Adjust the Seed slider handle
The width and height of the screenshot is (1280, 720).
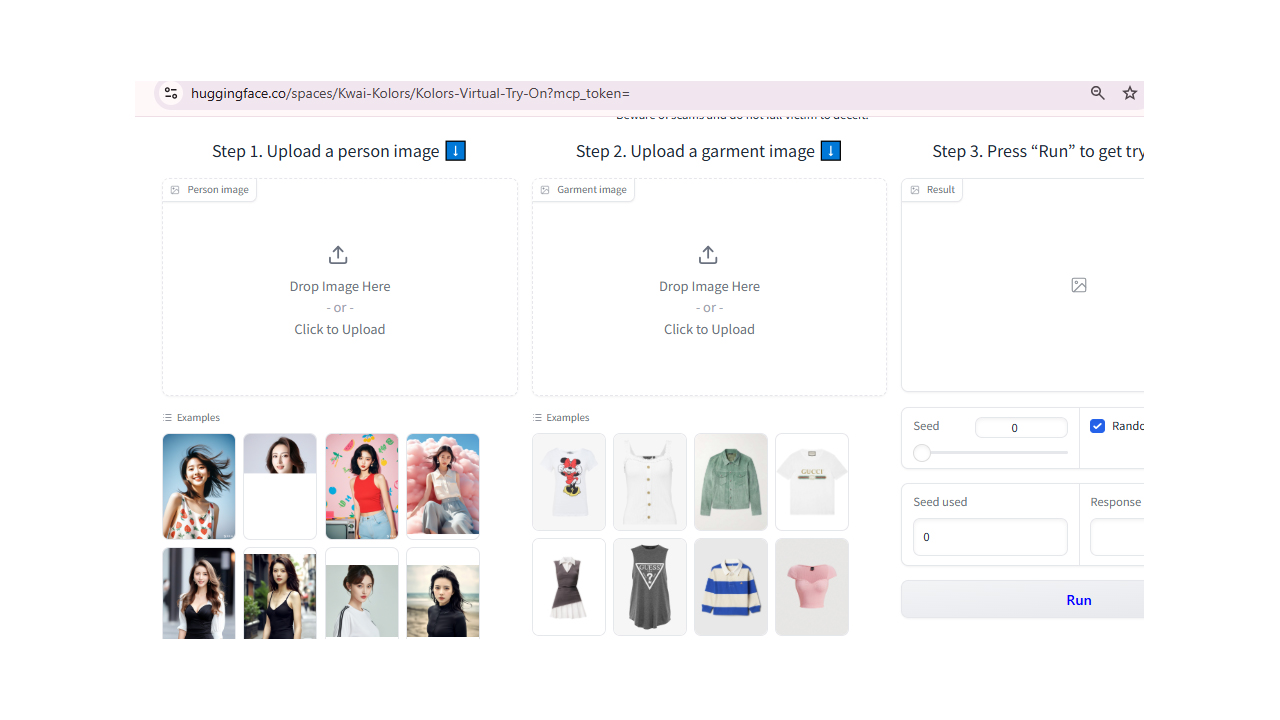pyautogui.click(x=922, y=453)
